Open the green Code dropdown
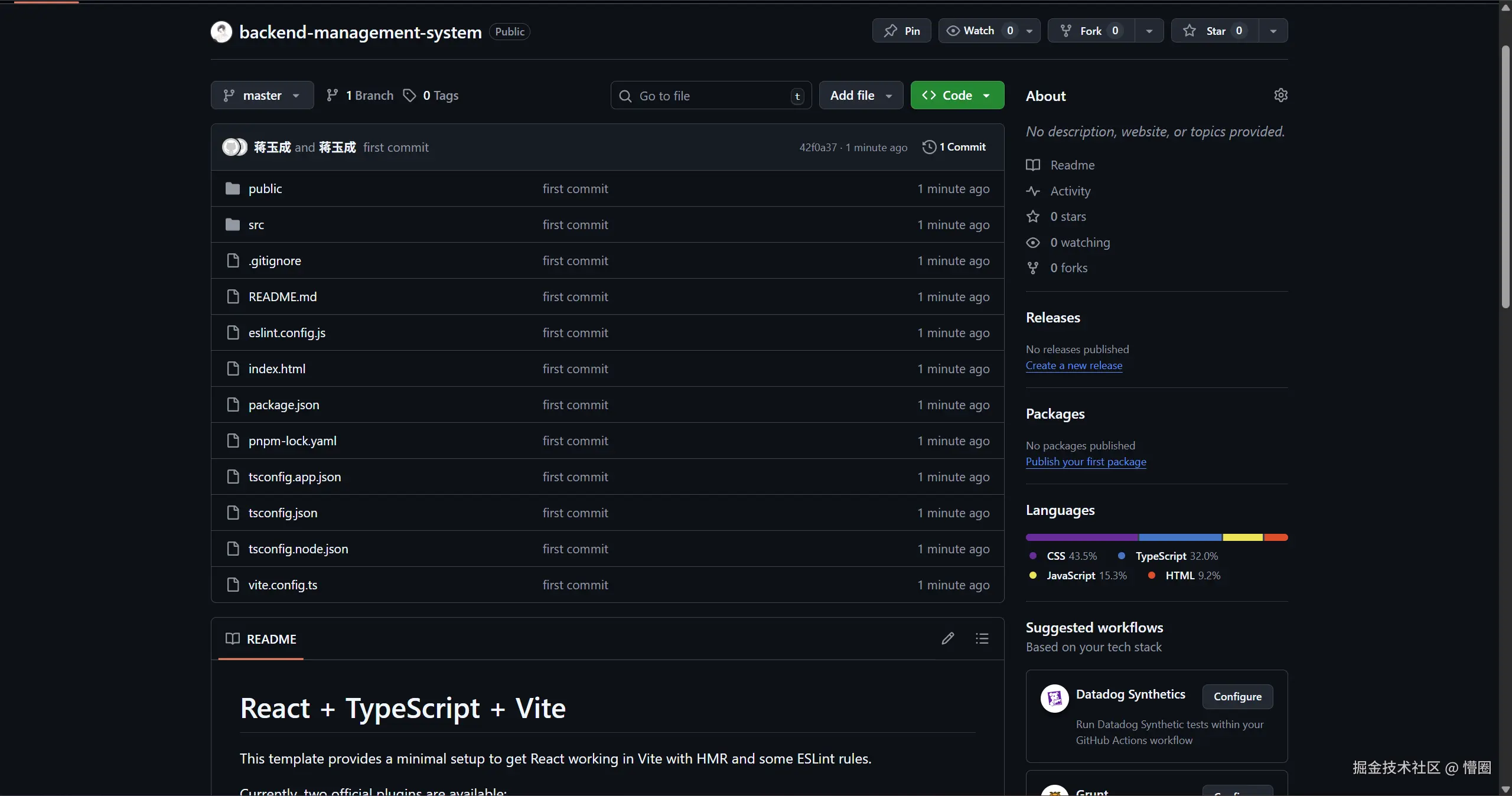Screen dimensions: 1512x796 [957, 95]
